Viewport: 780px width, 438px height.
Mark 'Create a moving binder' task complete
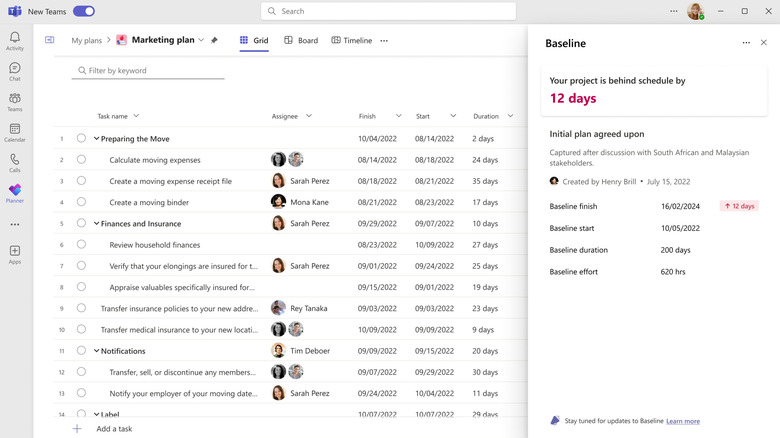click(81, 202)
